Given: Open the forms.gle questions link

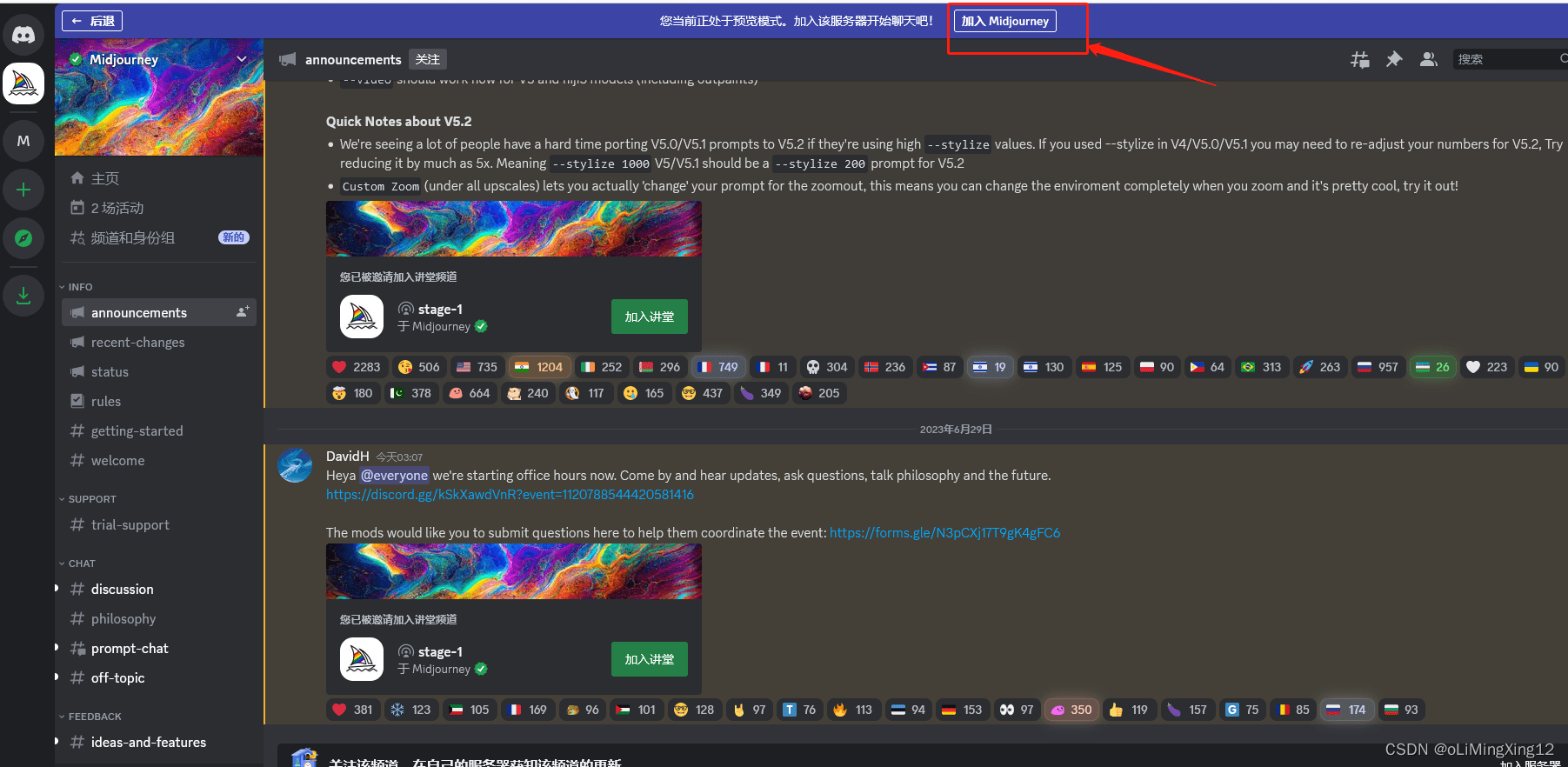Looking at the screenshot, I should point(944,533).
